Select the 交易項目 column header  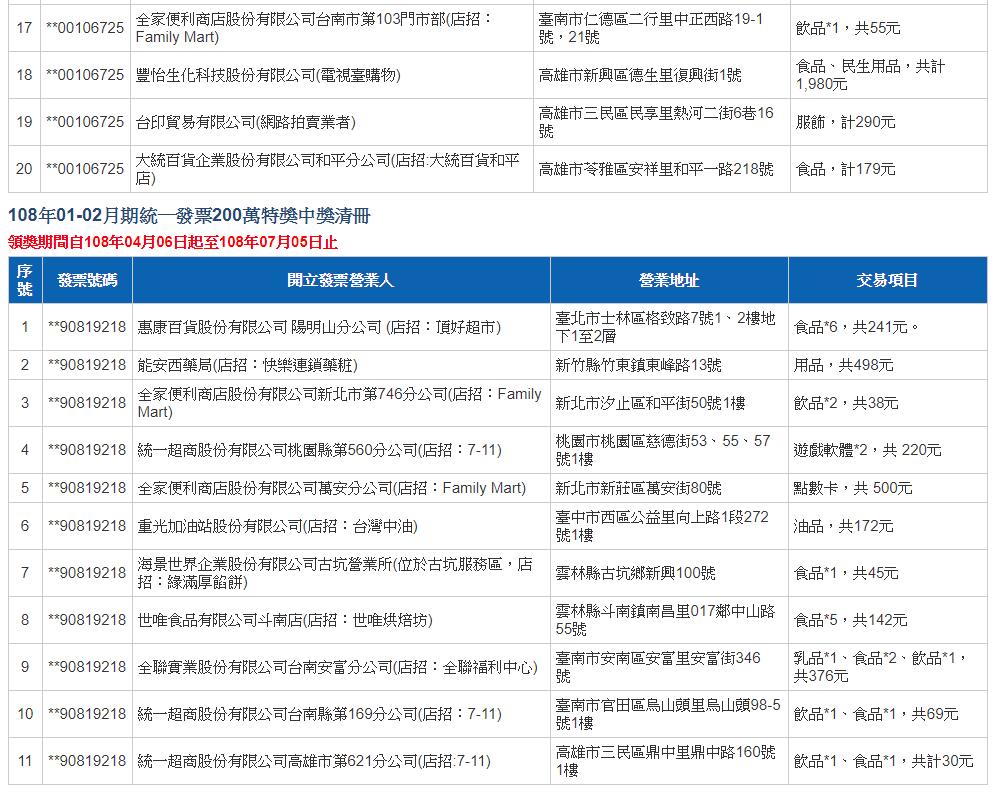tap(887, 280)
